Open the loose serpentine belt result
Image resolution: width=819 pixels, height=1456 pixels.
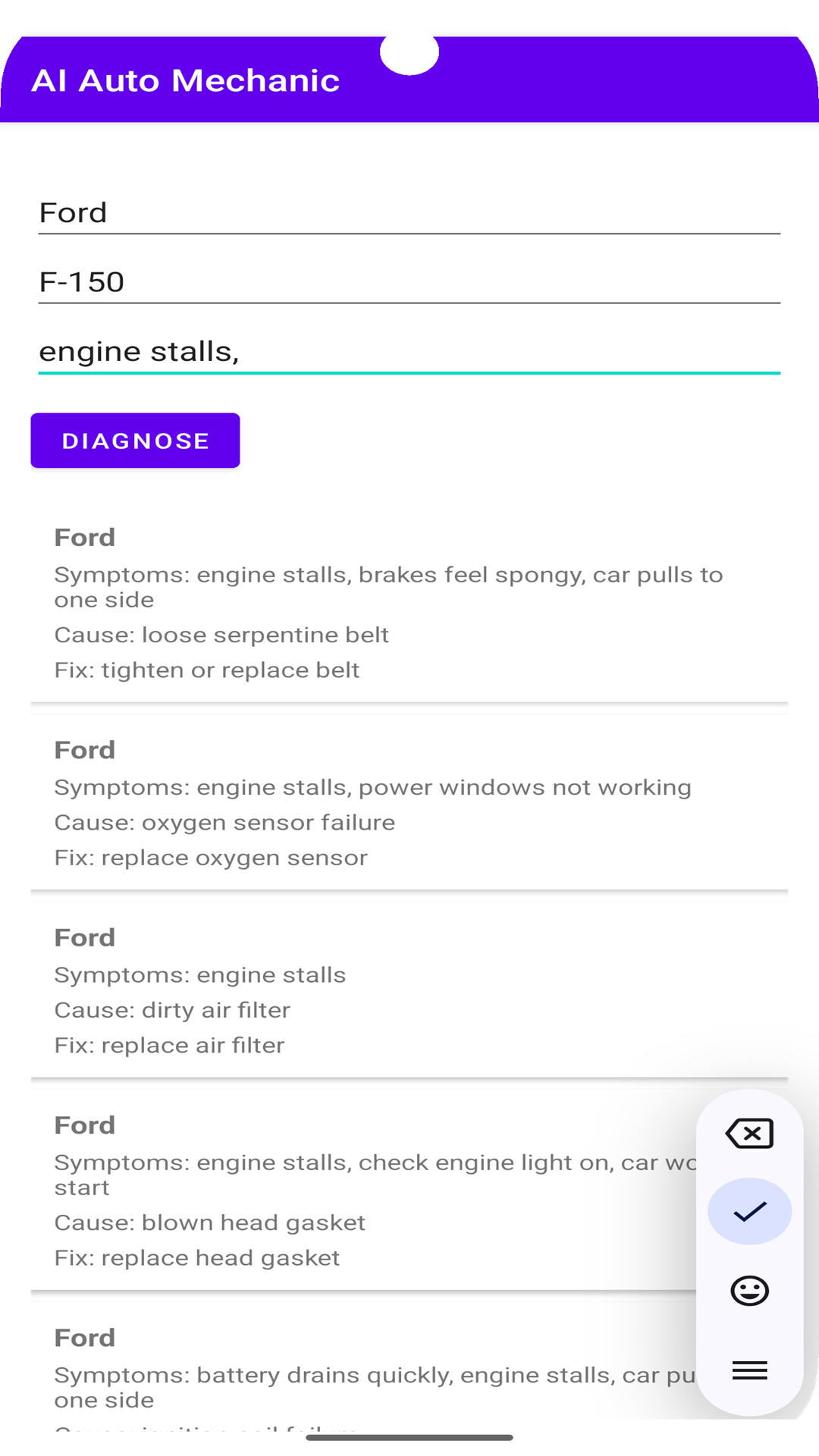point(409,603)
